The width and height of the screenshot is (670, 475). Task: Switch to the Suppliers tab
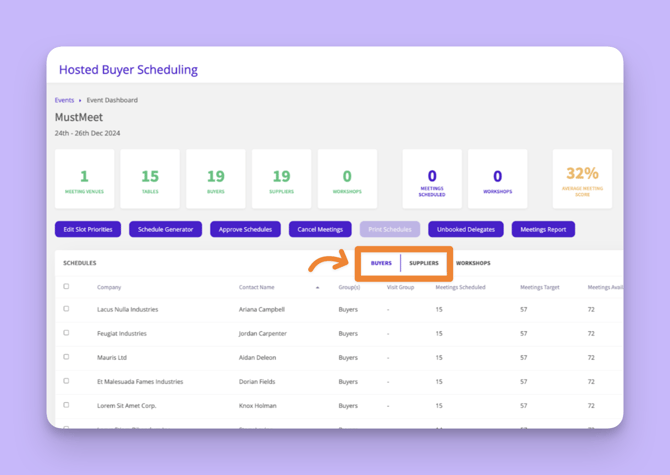pyautogui.click(x=424, y=263)
